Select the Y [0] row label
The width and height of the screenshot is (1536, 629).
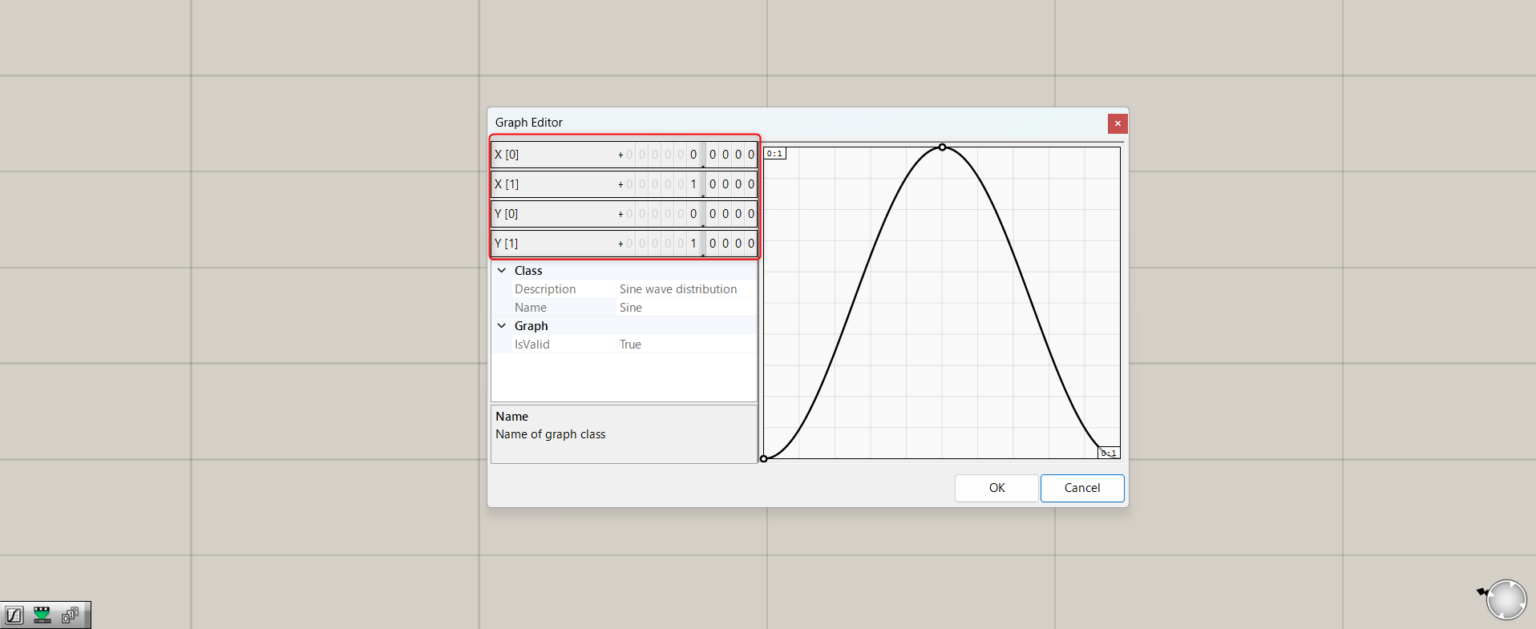[x=506, y=213]
